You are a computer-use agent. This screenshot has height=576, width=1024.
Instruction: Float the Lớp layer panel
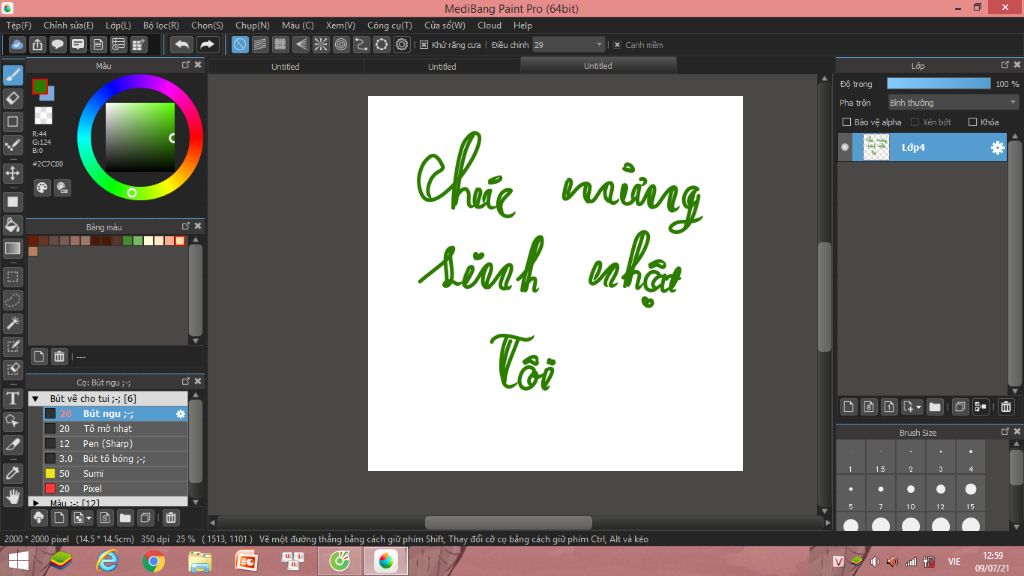[1004, 65]
